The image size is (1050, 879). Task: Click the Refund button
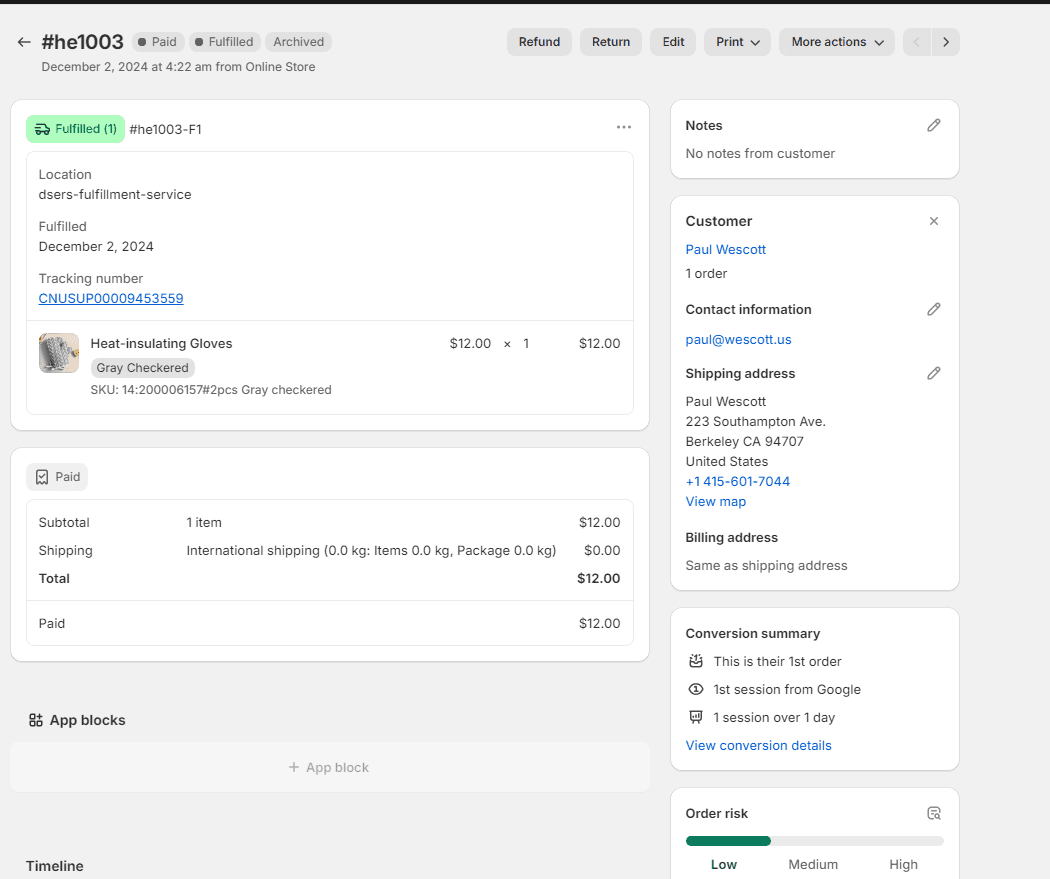[539, 42]
